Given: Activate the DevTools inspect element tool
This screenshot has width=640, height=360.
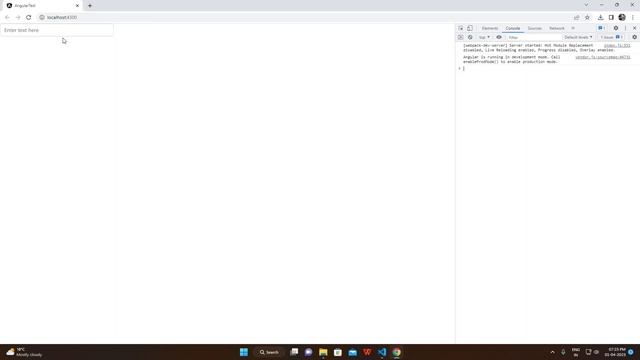Looking at the screenshot, I should pyautogui.click(x=461, y=28).
